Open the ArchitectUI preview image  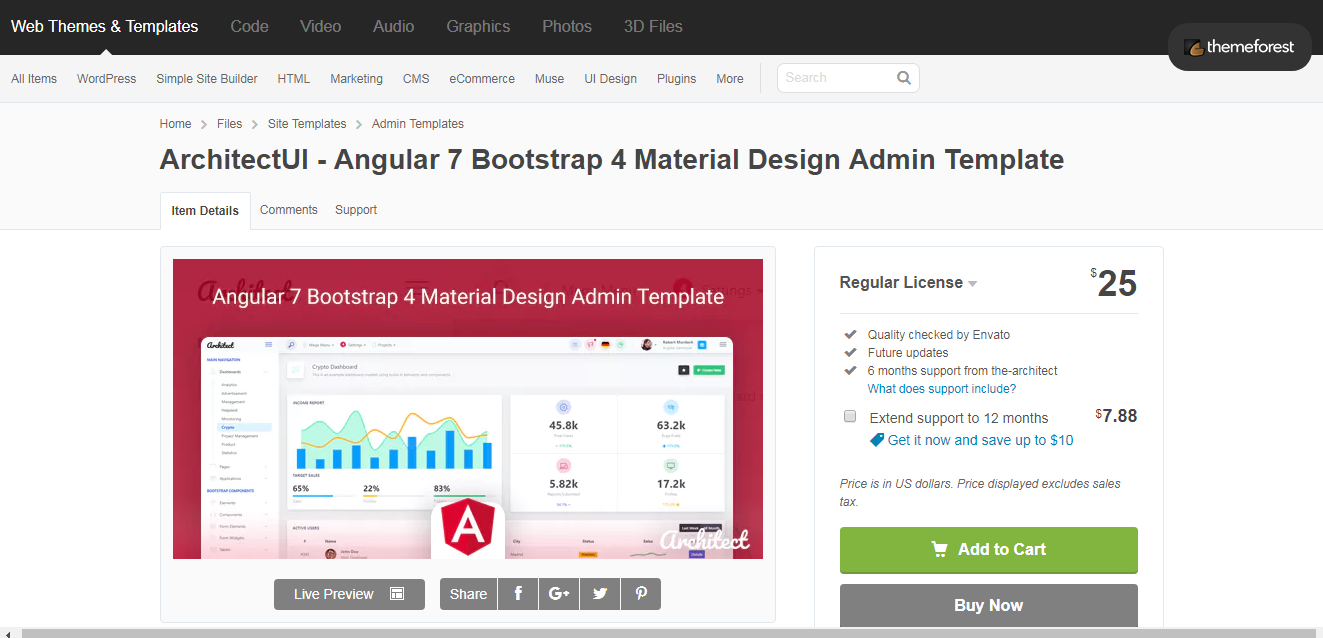tap(468, 409)
